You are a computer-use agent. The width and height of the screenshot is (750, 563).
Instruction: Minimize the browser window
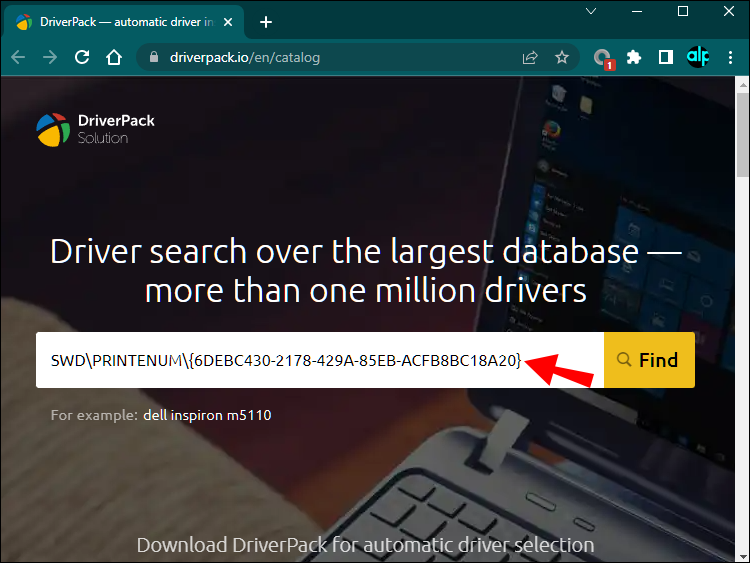tap(637, 11)
